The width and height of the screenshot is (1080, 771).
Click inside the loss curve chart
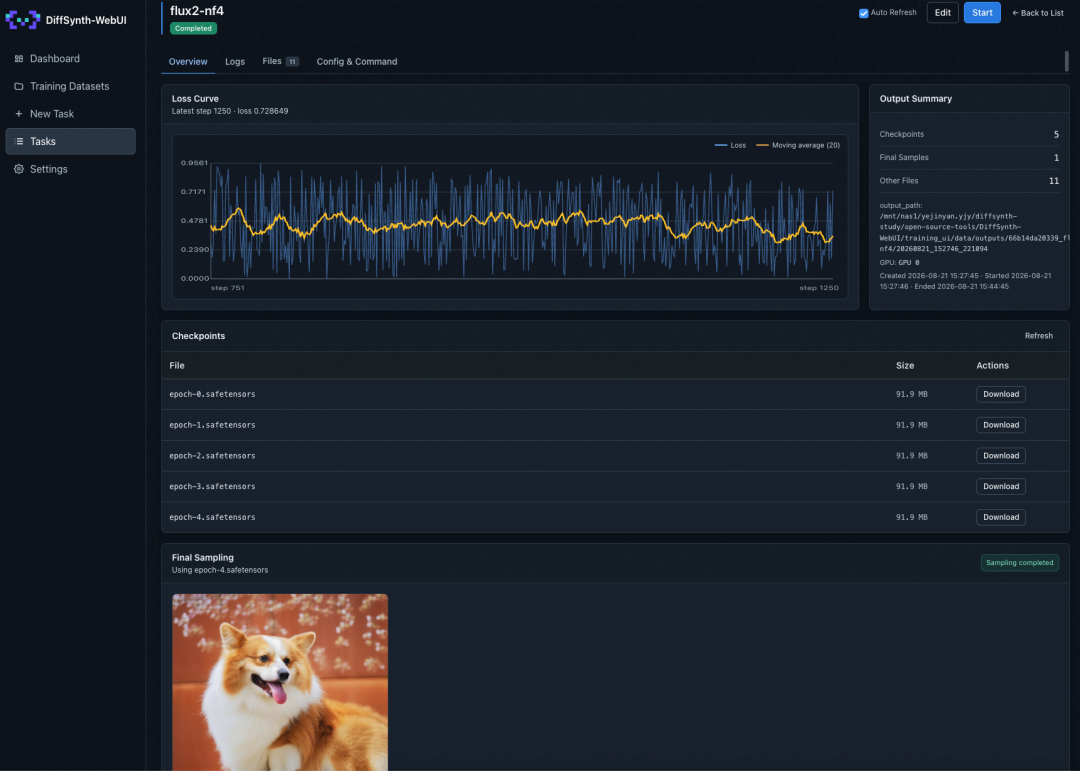tap(521, 220)
